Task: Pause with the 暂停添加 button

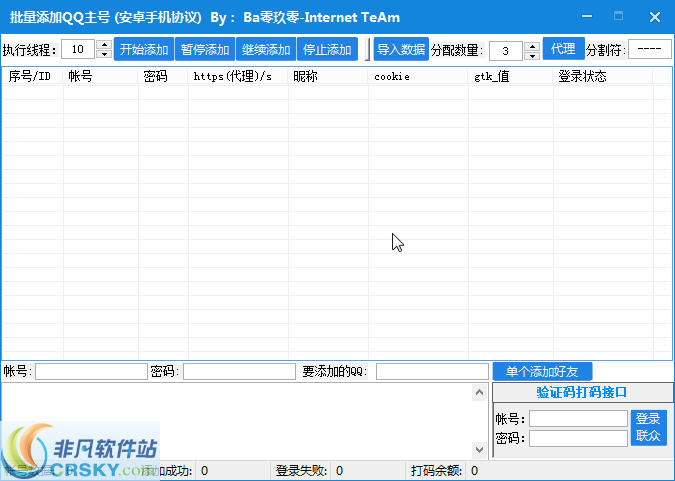Action: pyautogui.click(x=205, y=50)
